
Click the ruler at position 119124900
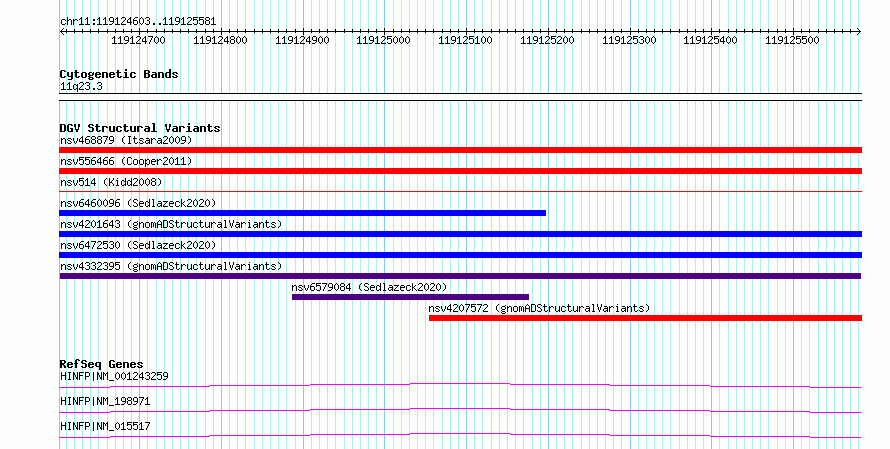coord(302,40)
